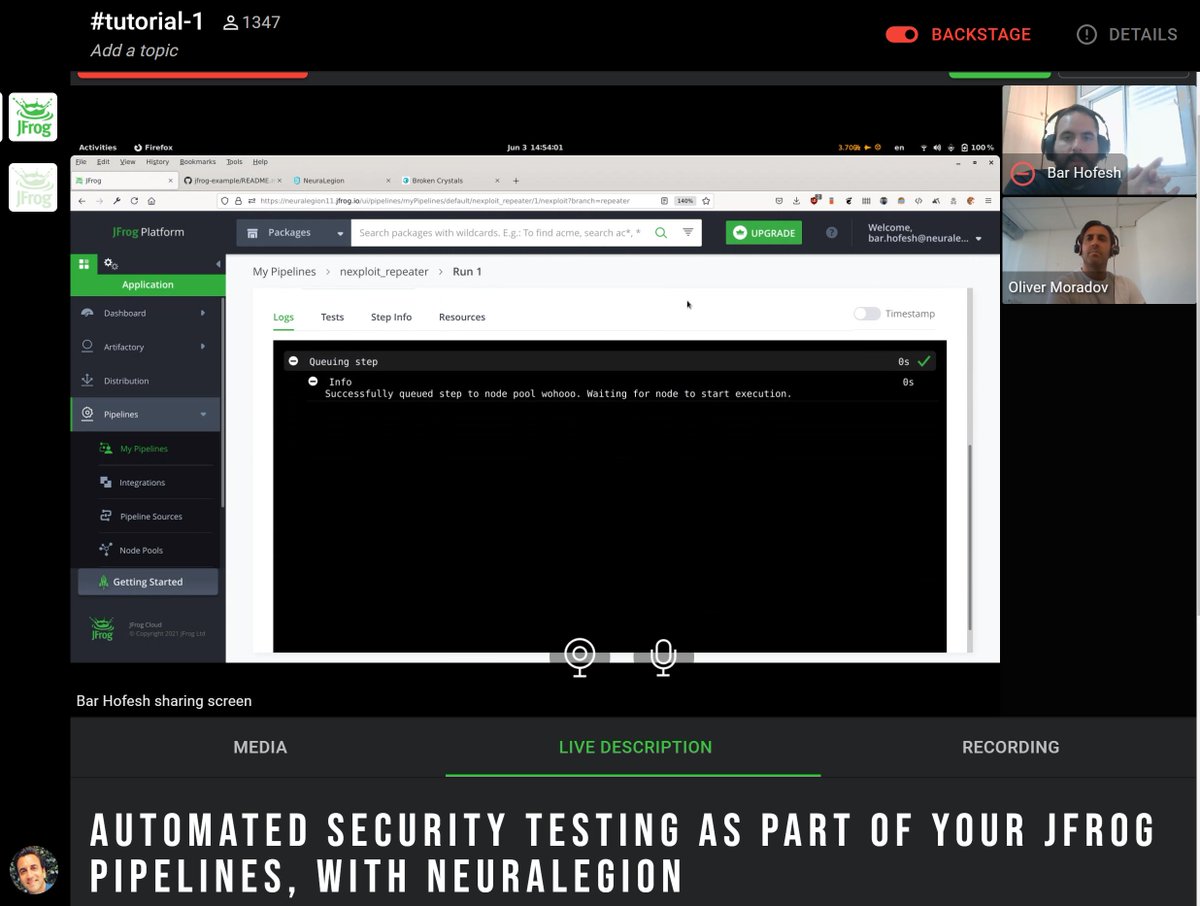Select Node Pools
This screenshot has height=906, width=1200.
tap(140, 551)
